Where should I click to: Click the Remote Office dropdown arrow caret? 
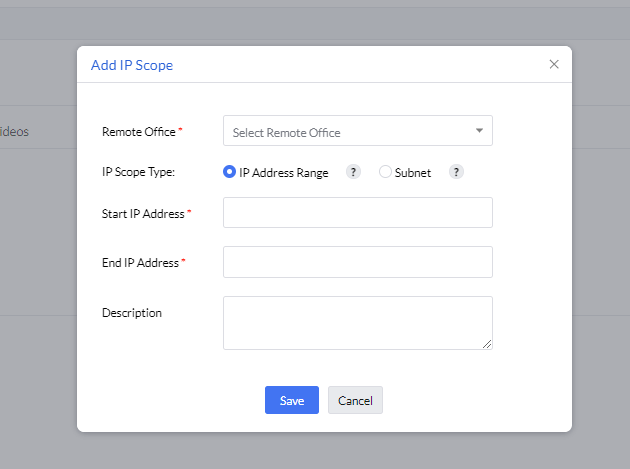point(479,131)
